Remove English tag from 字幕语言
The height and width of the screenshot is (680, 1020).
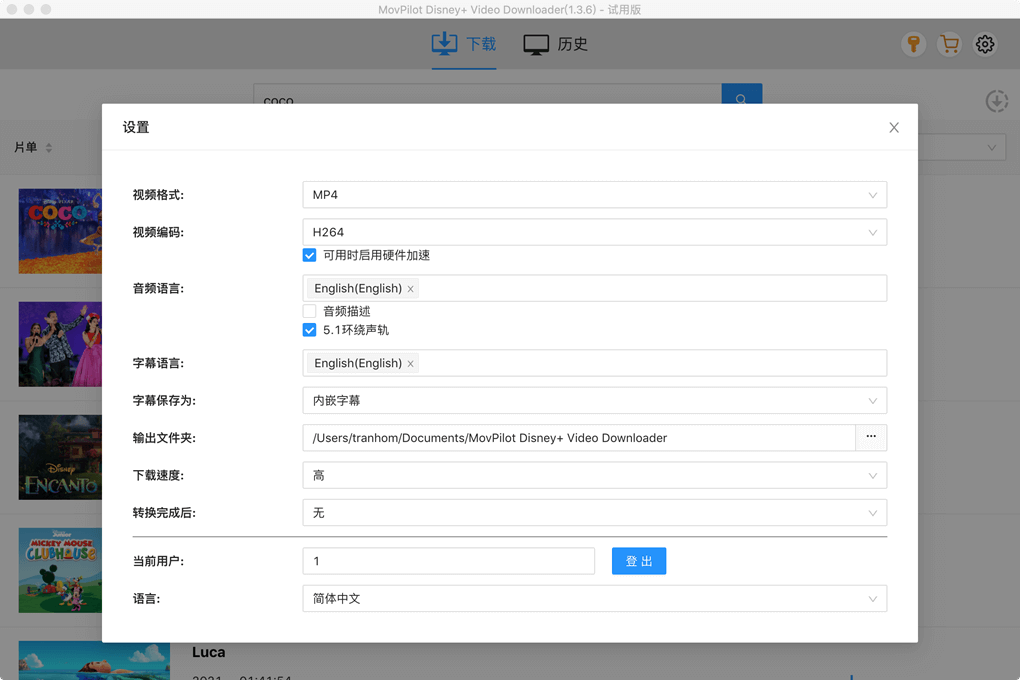coord(410,364)
